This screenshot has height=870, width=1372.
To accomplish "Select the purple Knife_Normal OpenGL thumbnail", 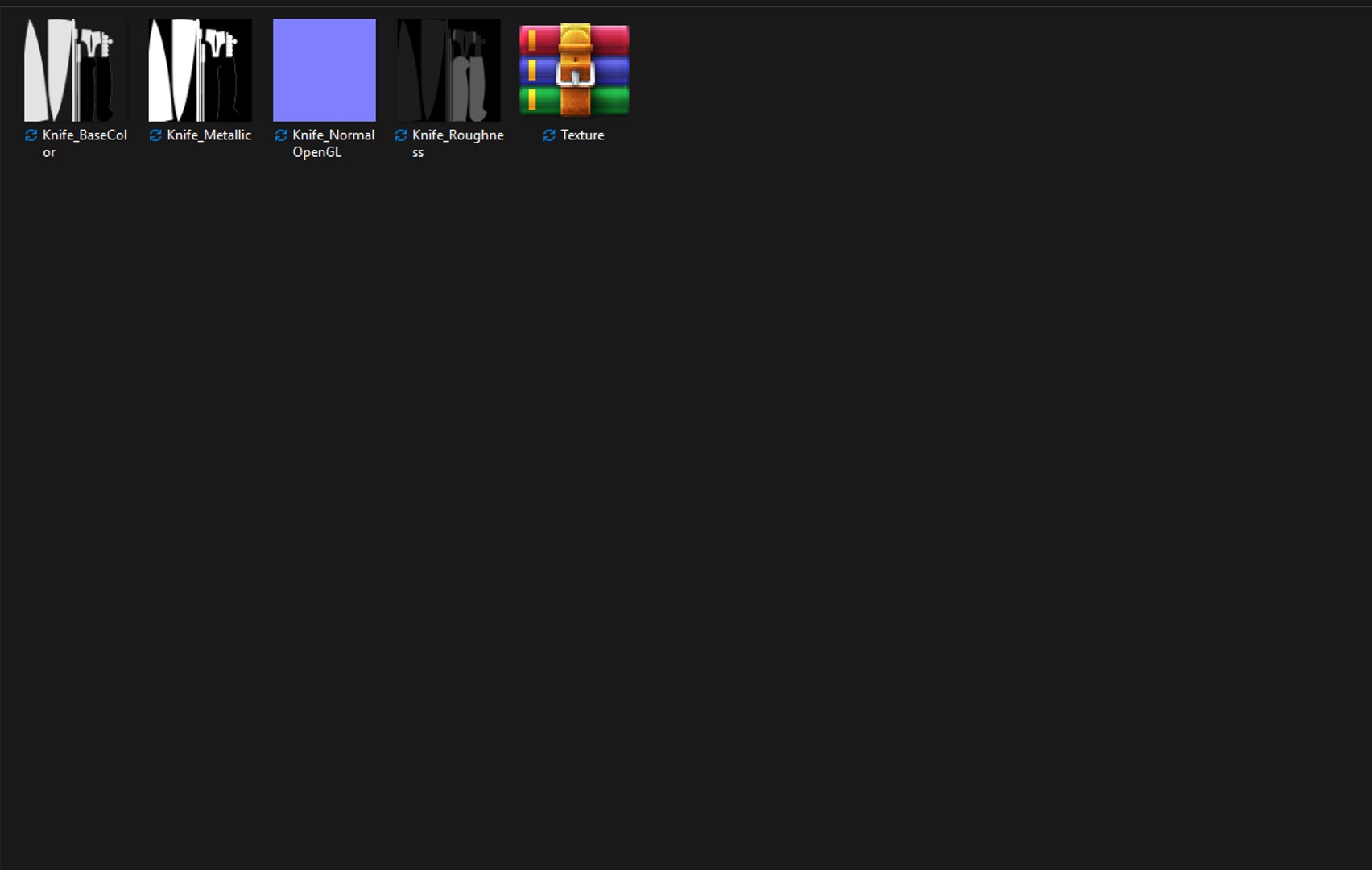I will coord(324,70).
